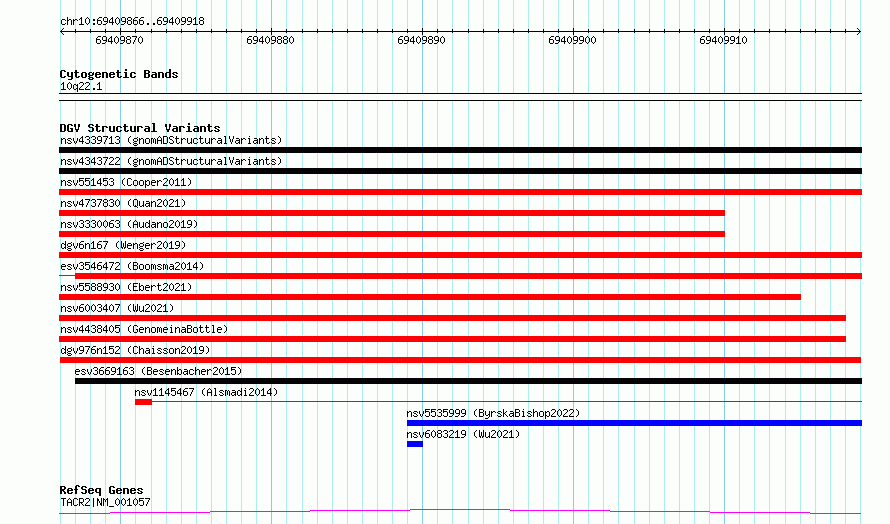
Task: Click the short red block under nsv1145467
Action: pos(144,402)
